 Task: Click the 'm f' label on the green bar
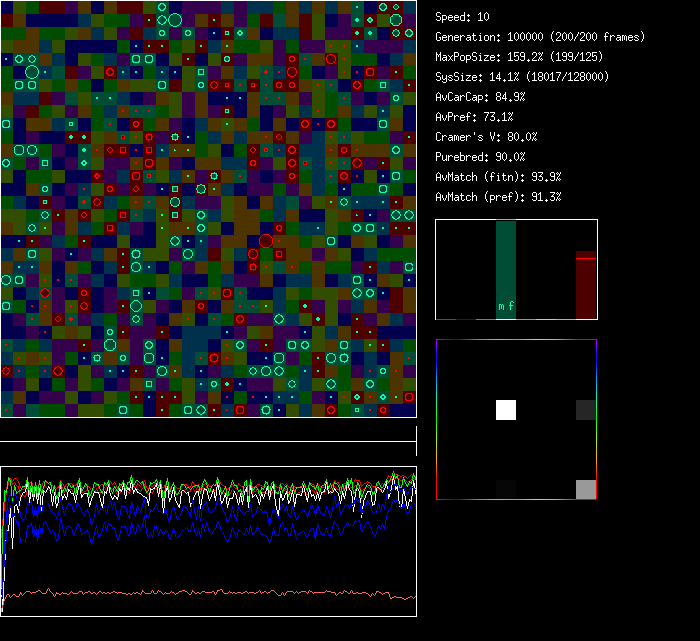click(x=507, y=306)
